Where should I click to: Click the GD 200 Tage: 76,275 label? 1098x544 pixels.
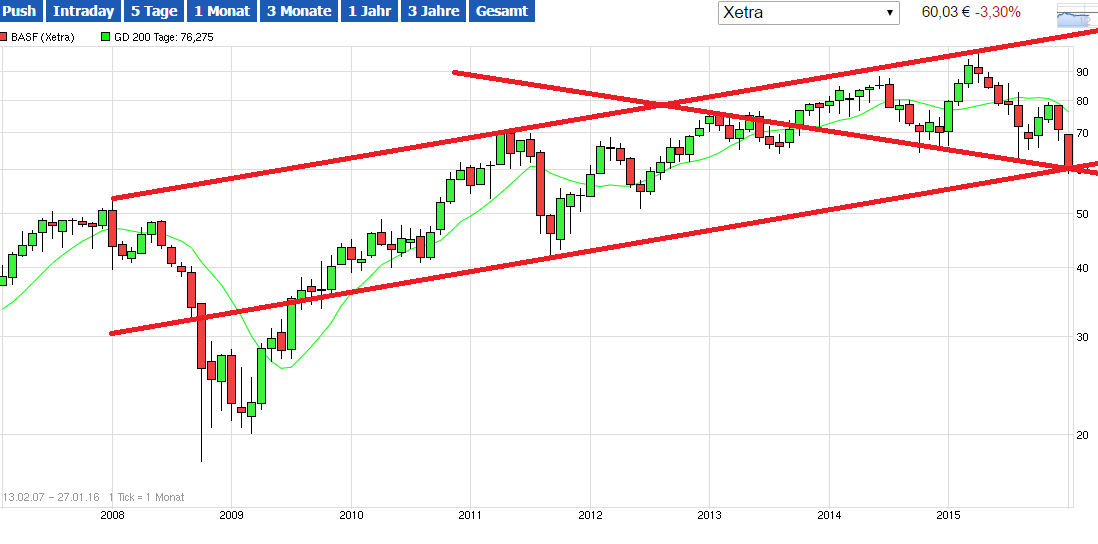(x=164, y=38)
